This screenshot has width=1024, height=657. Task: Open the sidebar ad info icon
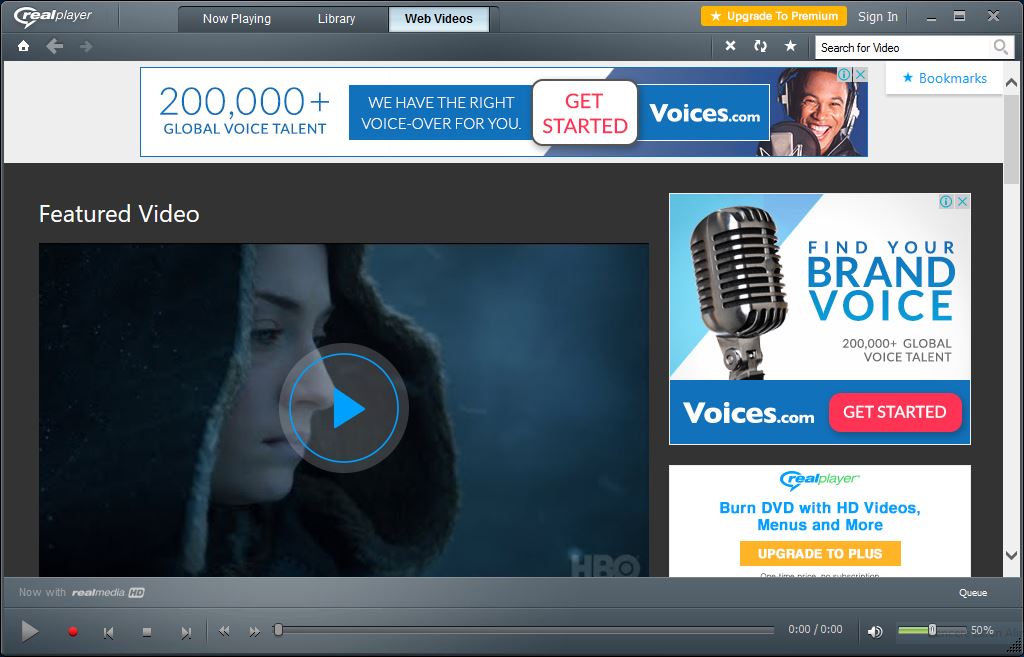click(x=946, y=202)
